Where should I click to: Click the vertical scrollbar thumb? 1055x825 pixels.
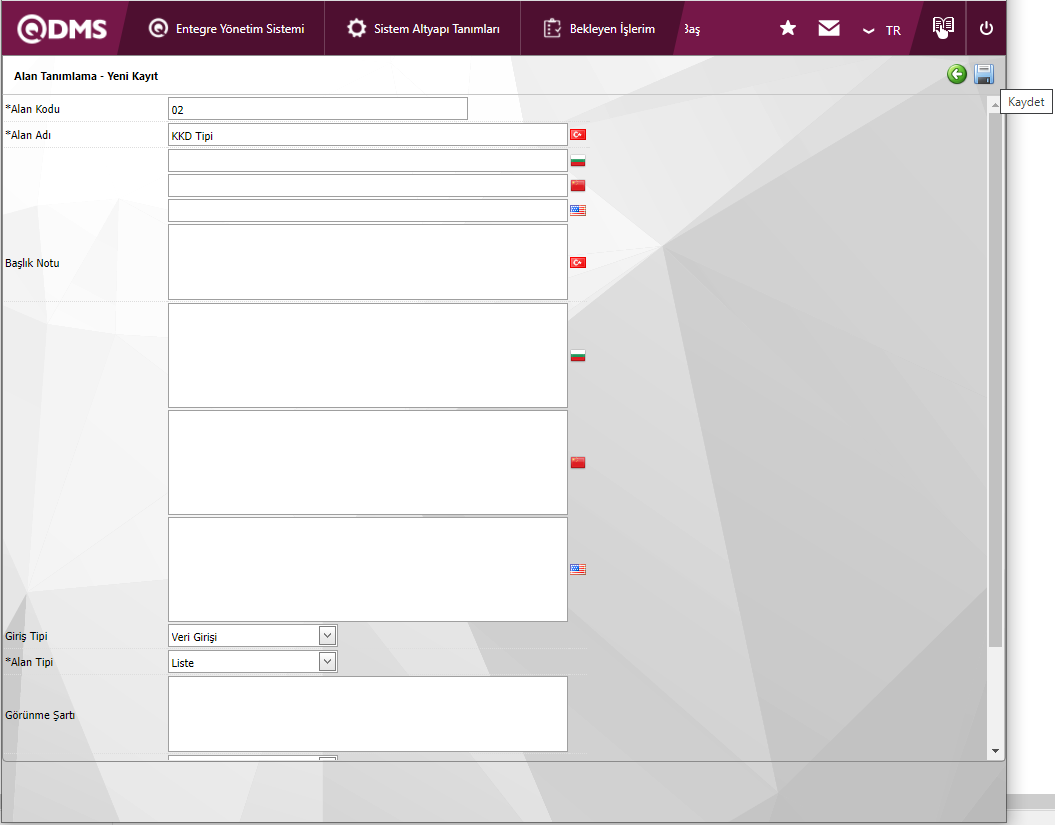(x=995, y=379)
